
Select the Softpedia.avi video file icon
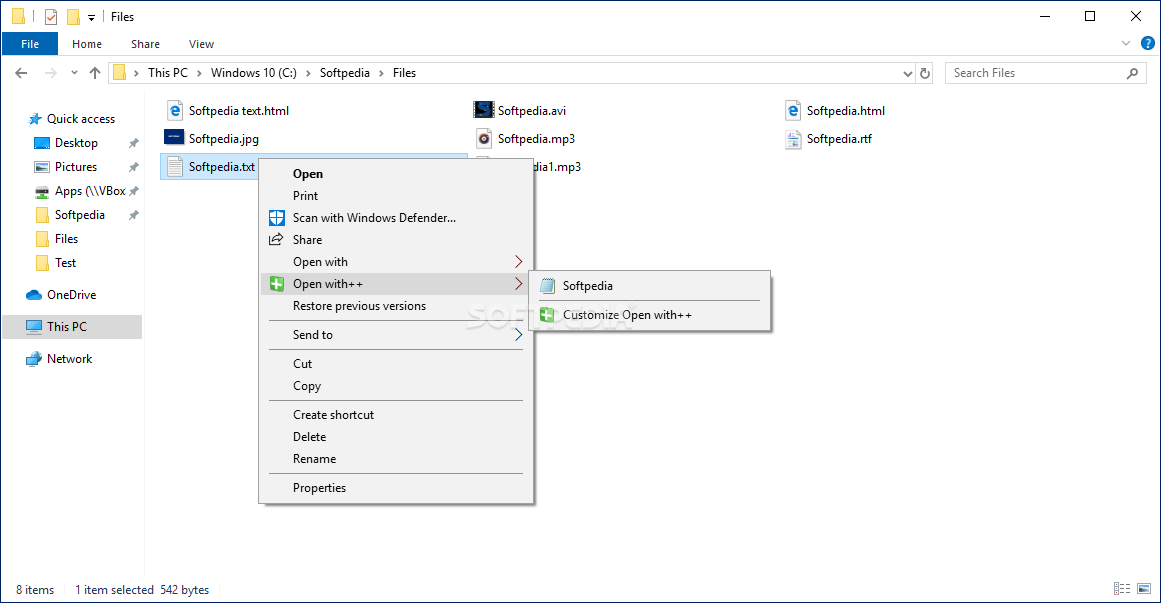click(484, 110)
